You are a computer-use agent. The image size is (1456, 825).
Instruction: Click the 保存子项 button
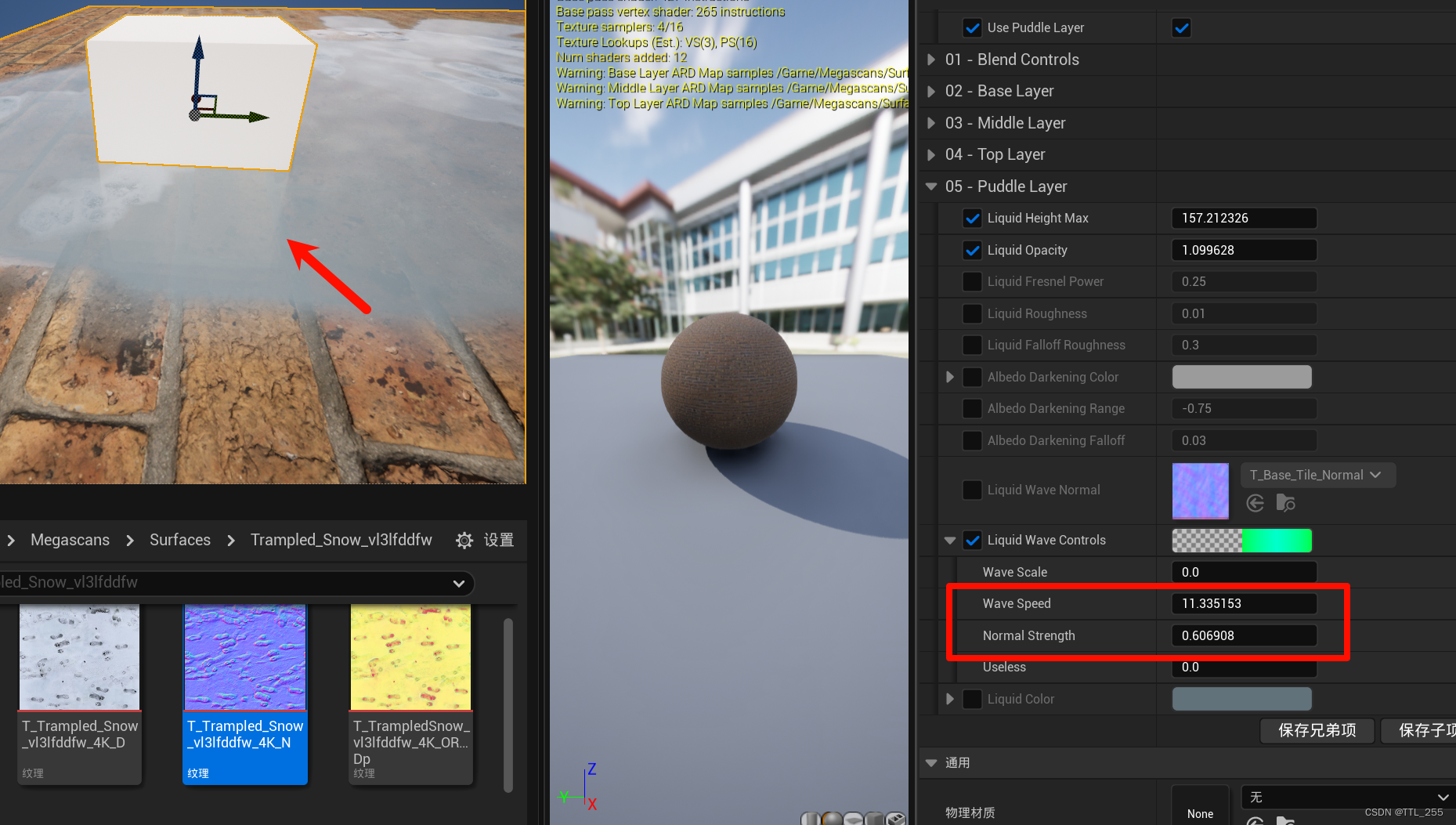1419,730
